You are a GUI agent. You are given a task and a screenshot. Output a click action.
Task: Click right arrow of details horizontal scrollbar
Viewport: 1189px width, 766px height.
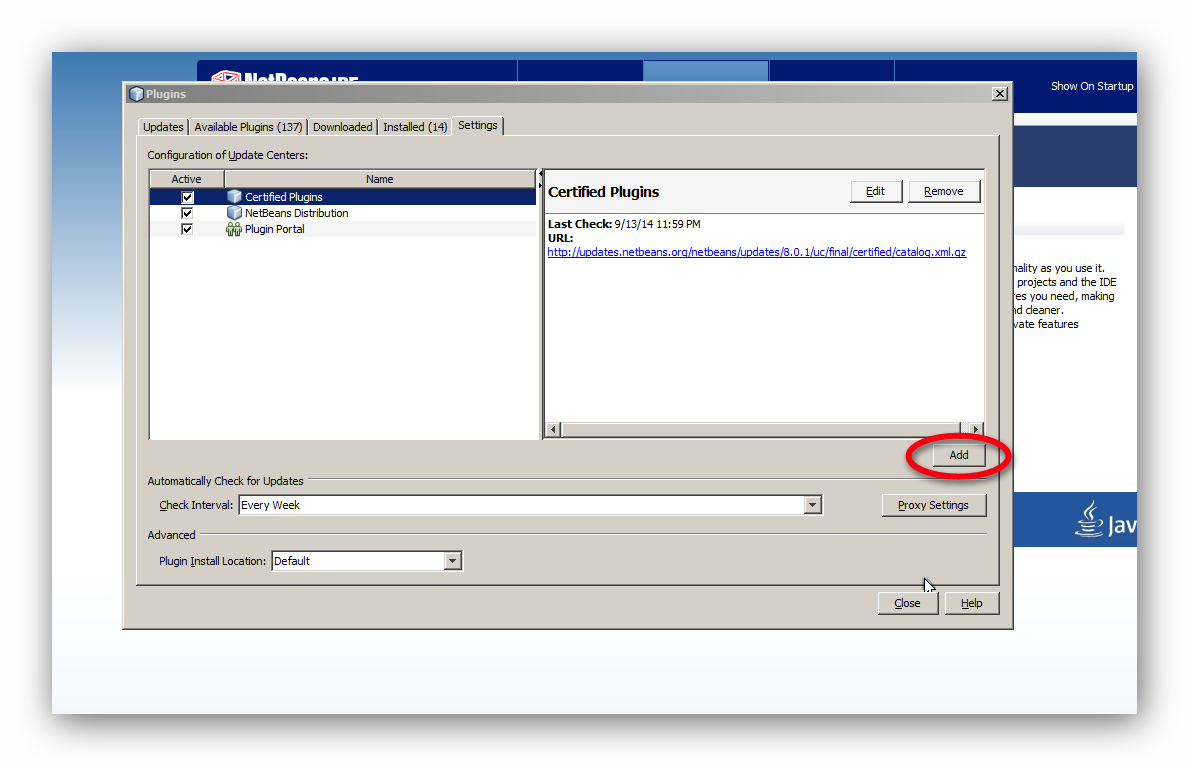coord(975,429)
